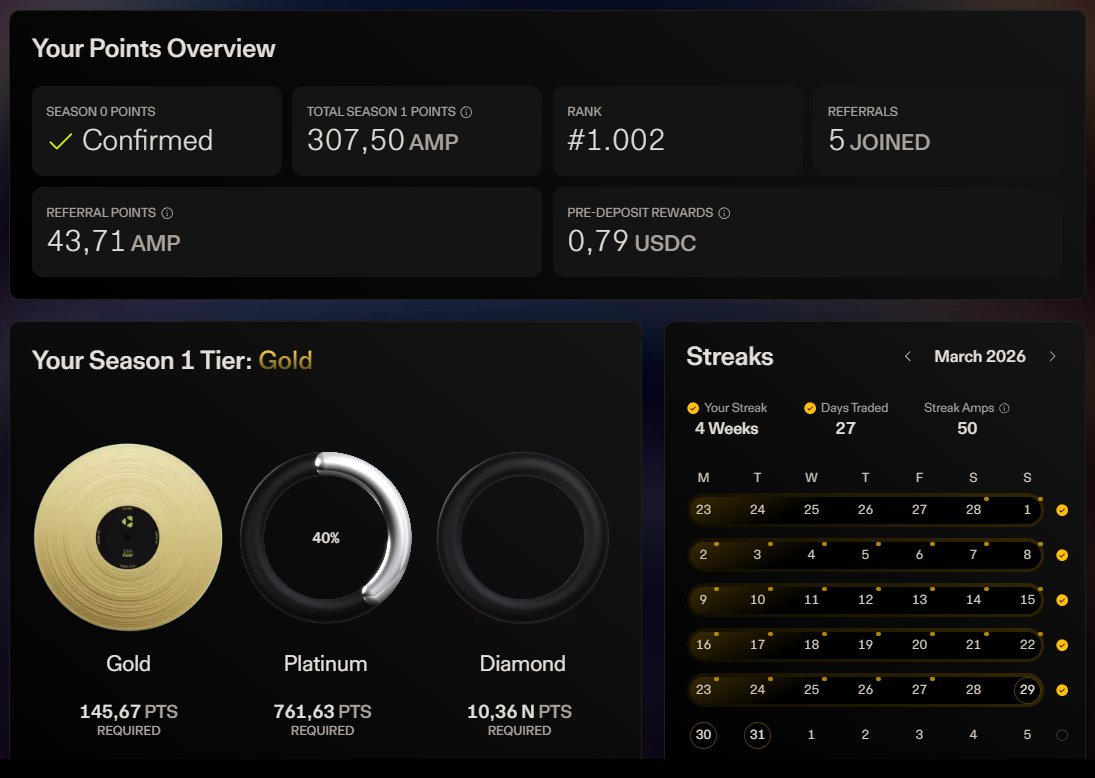This screenshot has height=778, width=1095.
Task: Click the info icon beside Referral Points
Action: tap(167, 213)
